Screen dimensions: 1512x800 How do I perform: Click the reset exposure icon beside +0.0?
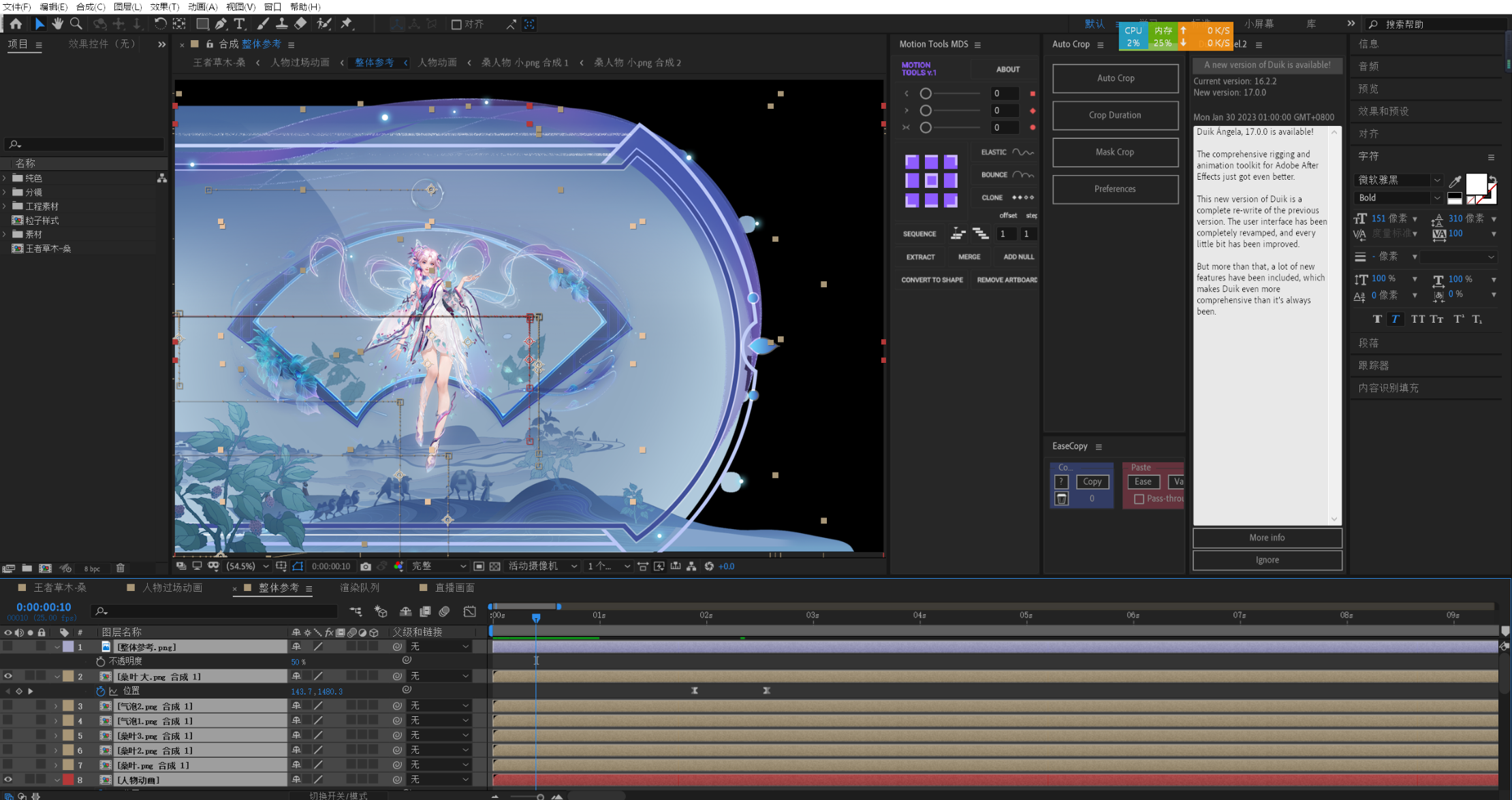click(709, 566)
